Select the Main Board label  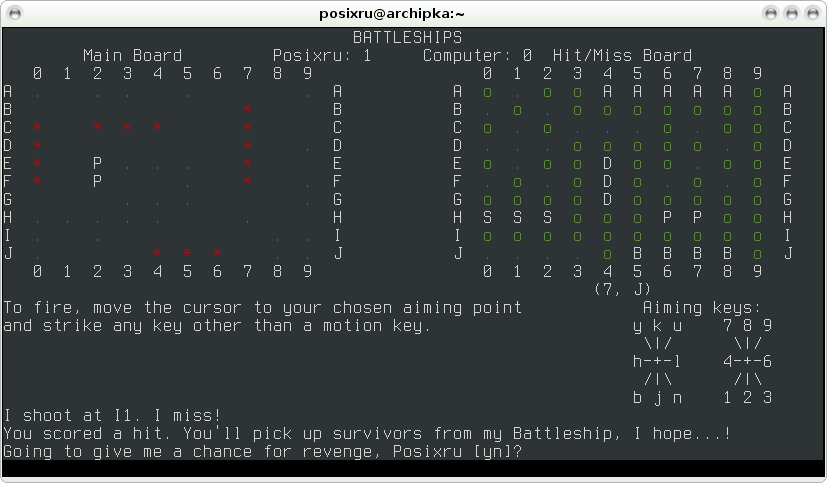point(132,55)
